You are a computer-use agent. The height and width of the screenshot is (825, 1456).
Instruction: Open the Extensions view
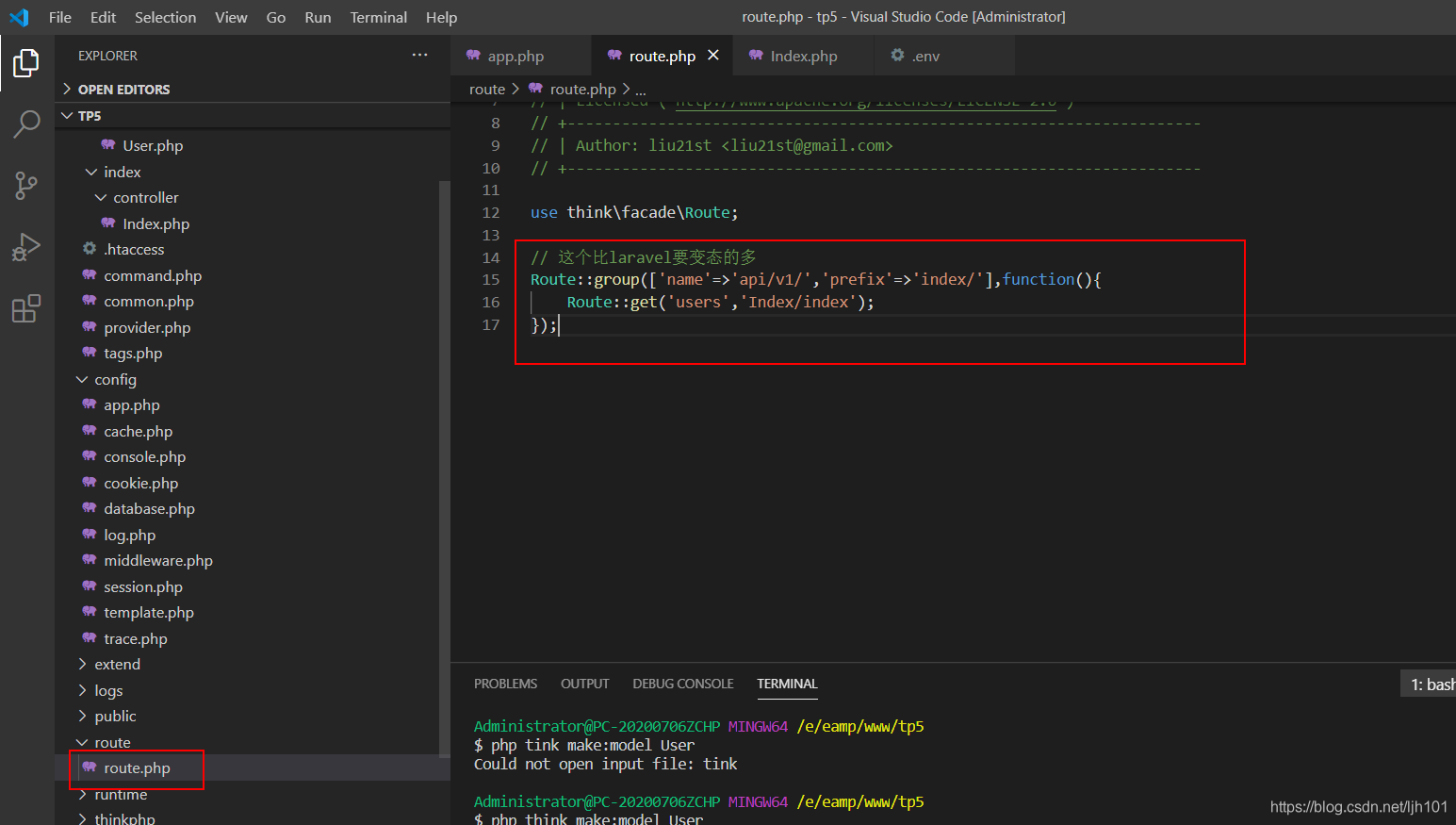(x=26, y=308)
